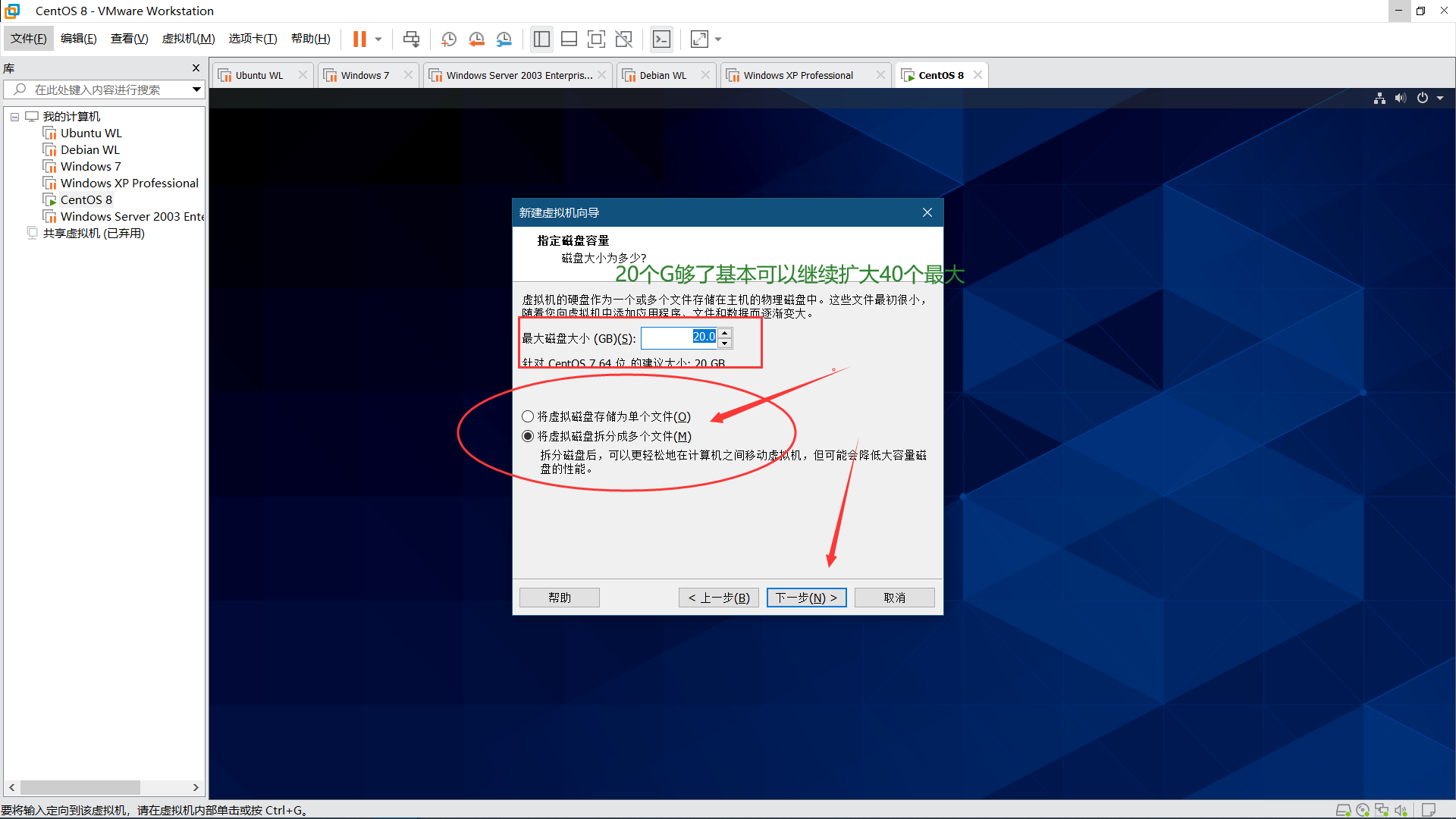
Task: Click the 取消 cancel button
Action: (x=894, y=598)
